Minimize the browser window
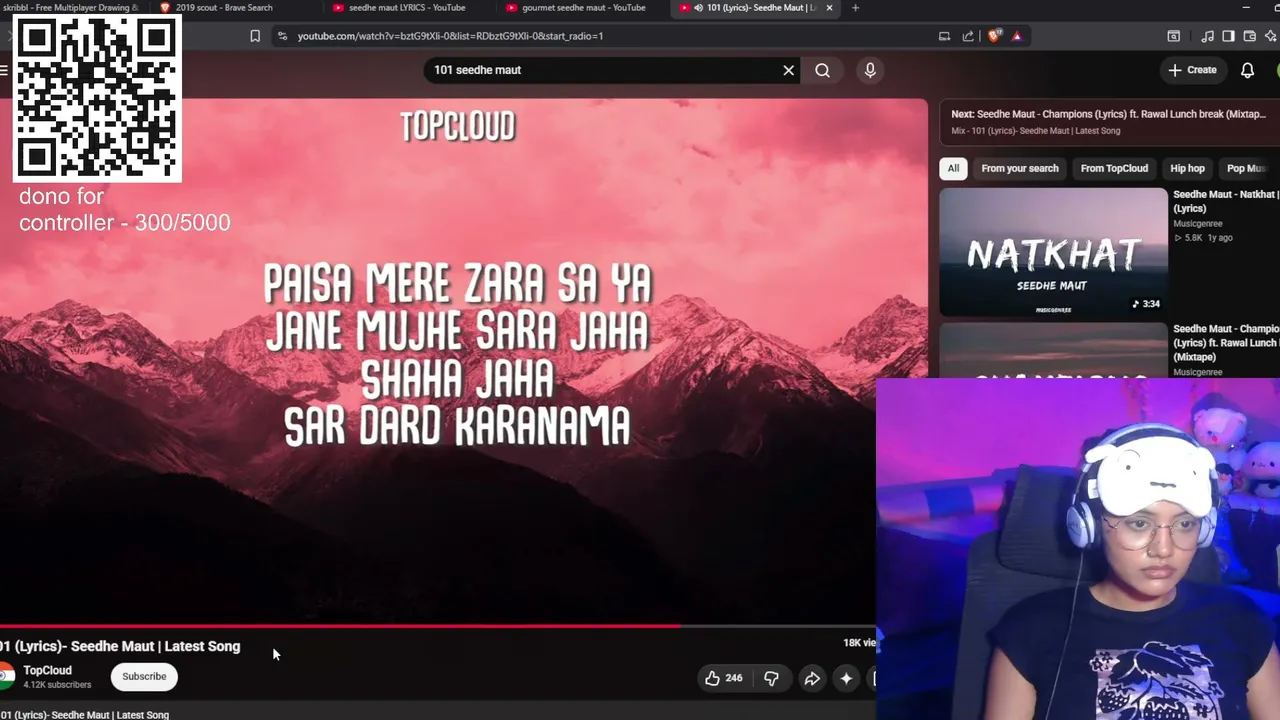Image resolution: width=1280 pixels, height=720 pixels. click(x=1246, y=8)
